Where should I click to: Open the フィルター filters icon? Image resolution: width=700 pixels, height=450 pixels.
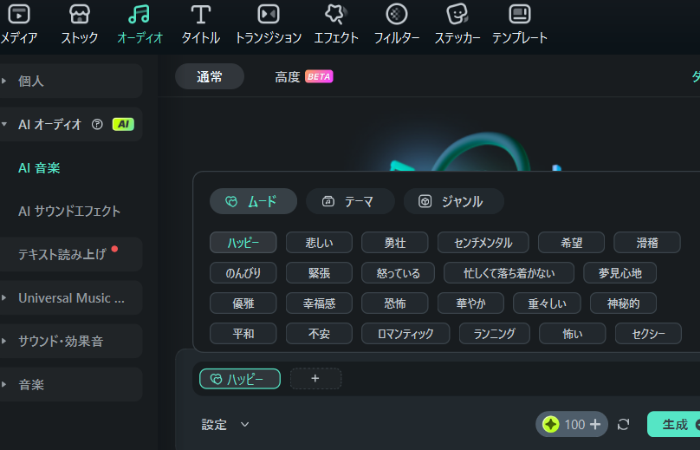coord(396,14)
